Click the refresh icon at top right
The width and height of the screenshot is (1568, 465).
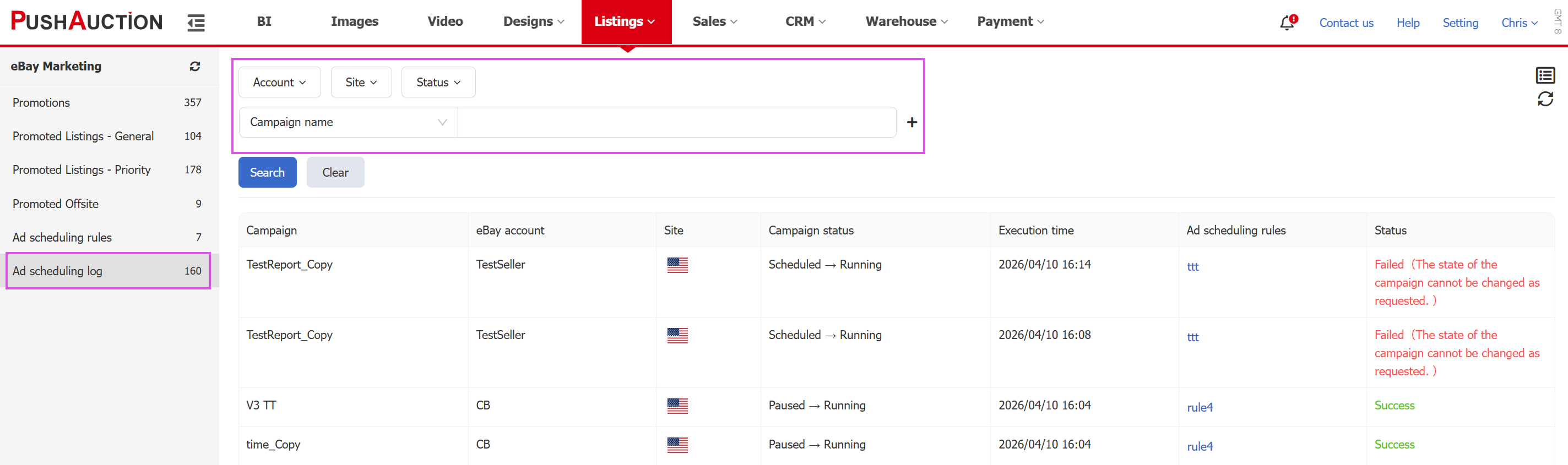pyautogui.click(x=1545, y=99)
